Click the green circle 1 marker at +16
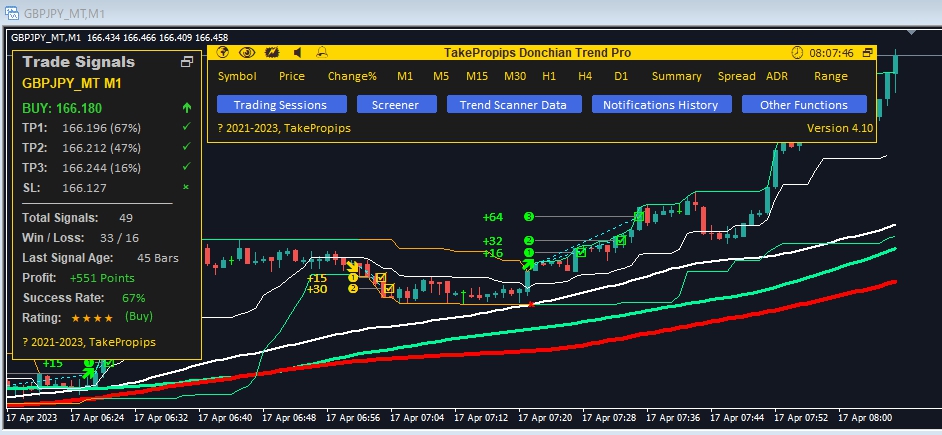This screenshot has width=942, height=435. pos(529,252)
